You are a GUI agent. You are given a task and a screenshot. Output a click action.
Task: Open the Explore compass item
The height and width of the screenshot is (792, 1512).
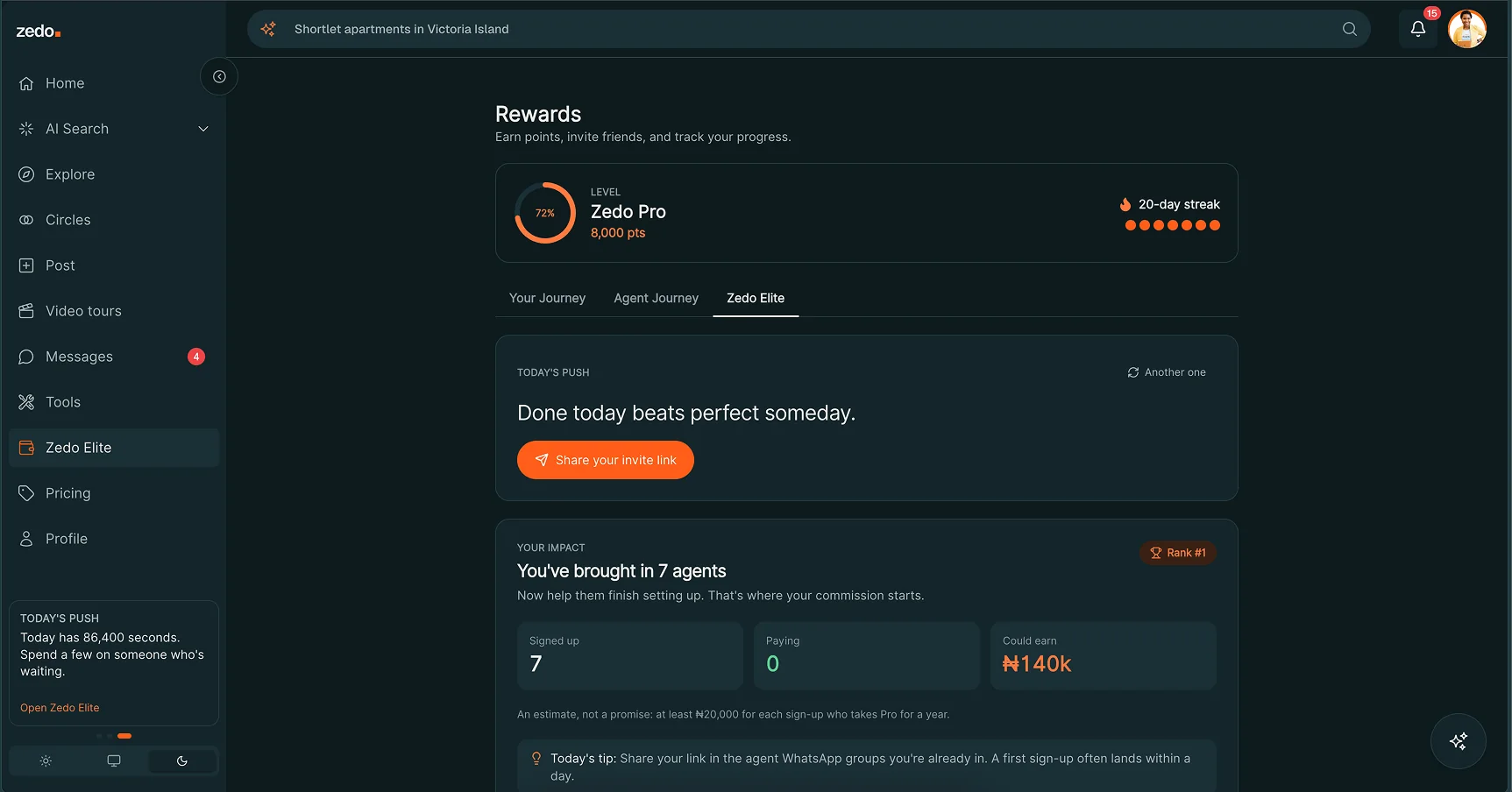[x=114, y=174]
